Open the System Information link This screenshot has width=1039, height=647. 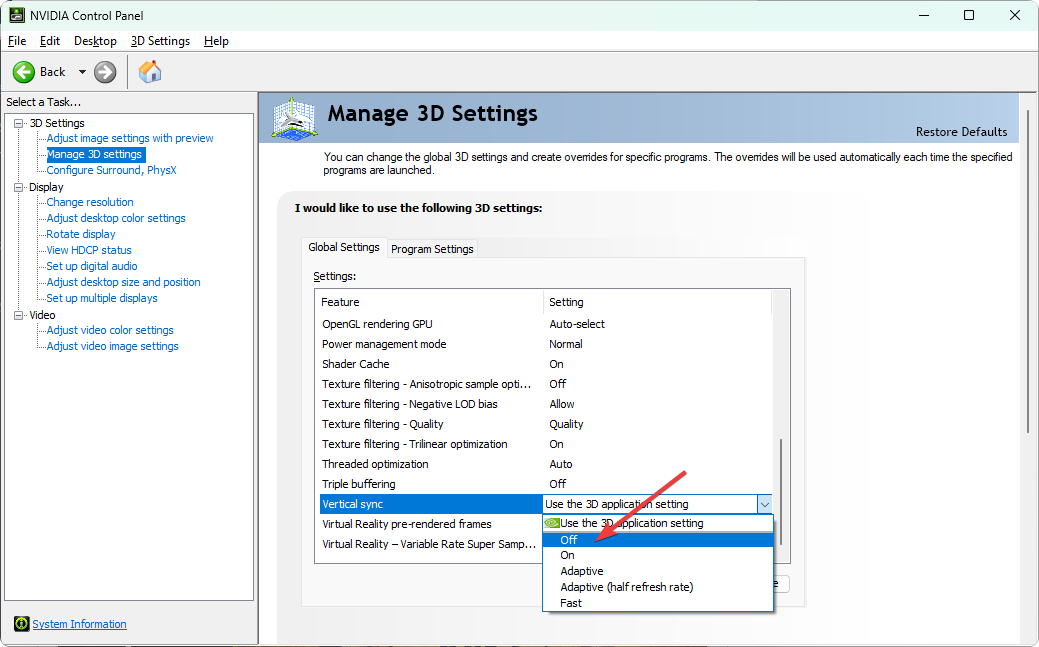pyautogui.click(x=79, y=624)
